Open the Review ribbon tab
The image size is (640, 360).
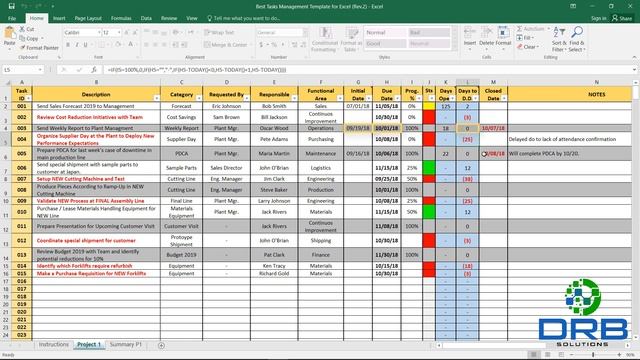[169, 18]
